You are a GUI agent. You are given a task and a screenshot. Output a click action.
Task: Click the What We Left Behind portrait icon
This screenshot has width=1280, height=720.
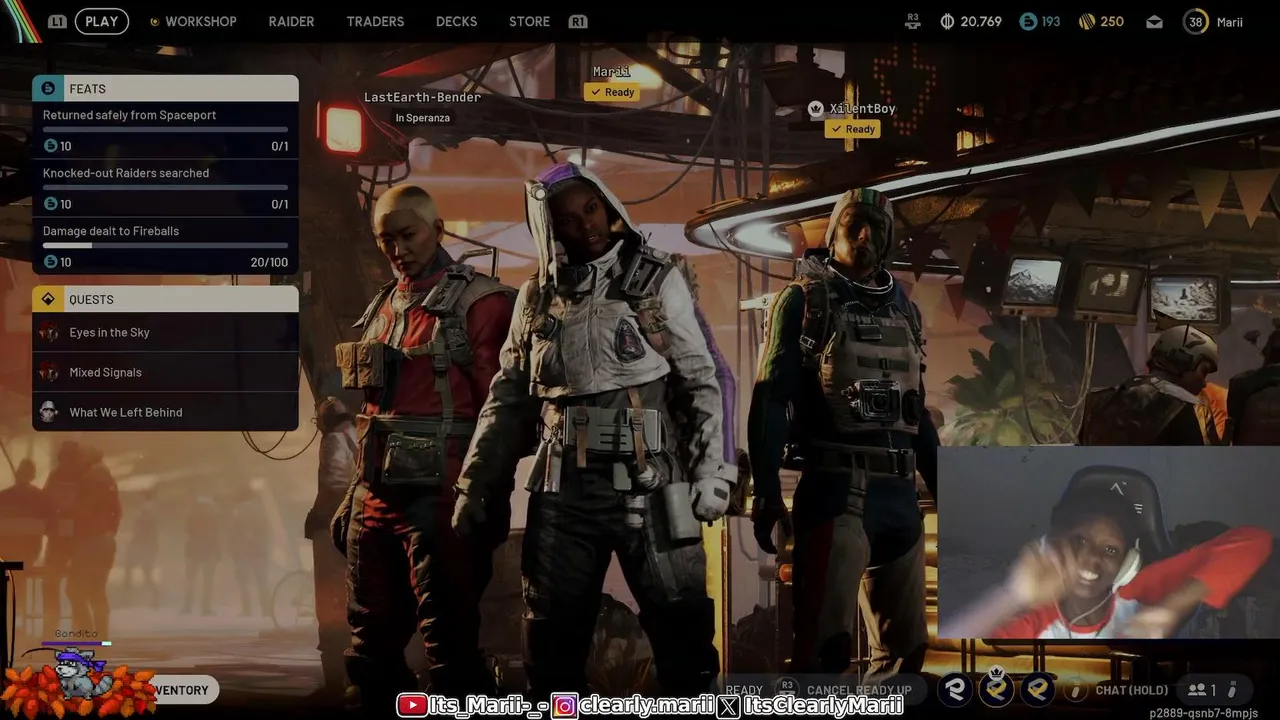(x=48, y=412)
